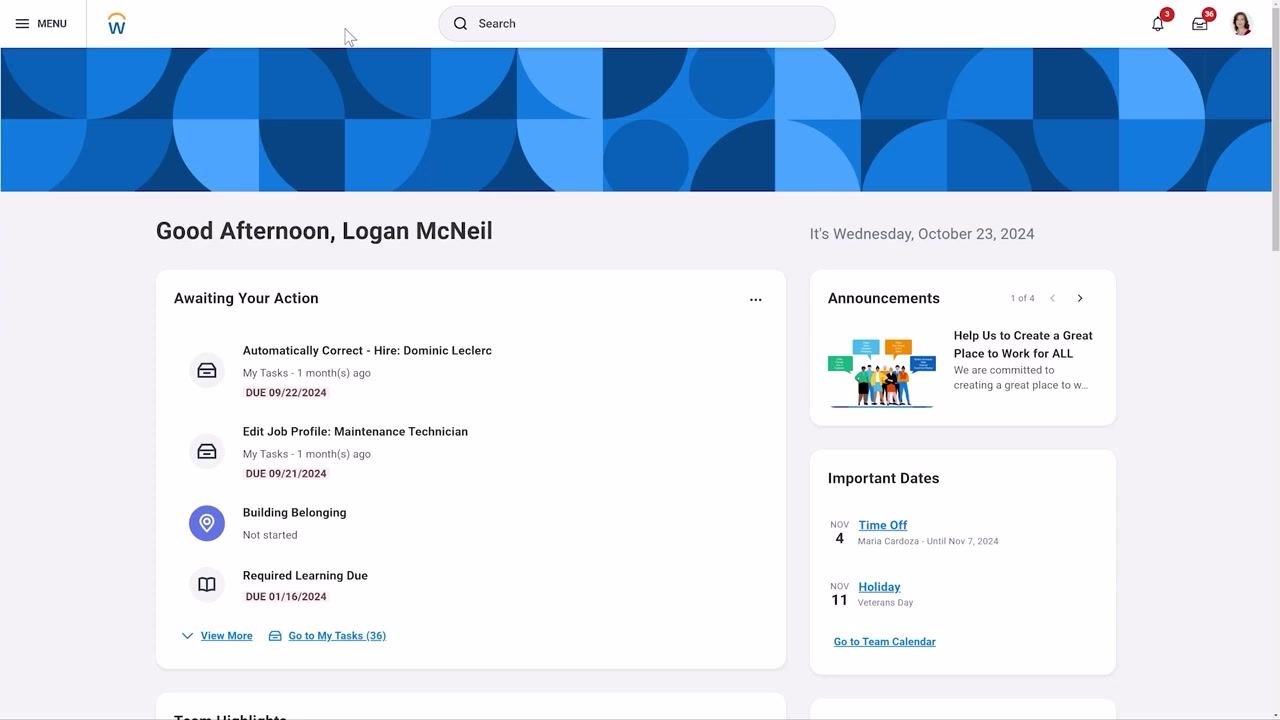Focus the Search input field
This screenshot has height=720, width=1280.
click(637, 24)
